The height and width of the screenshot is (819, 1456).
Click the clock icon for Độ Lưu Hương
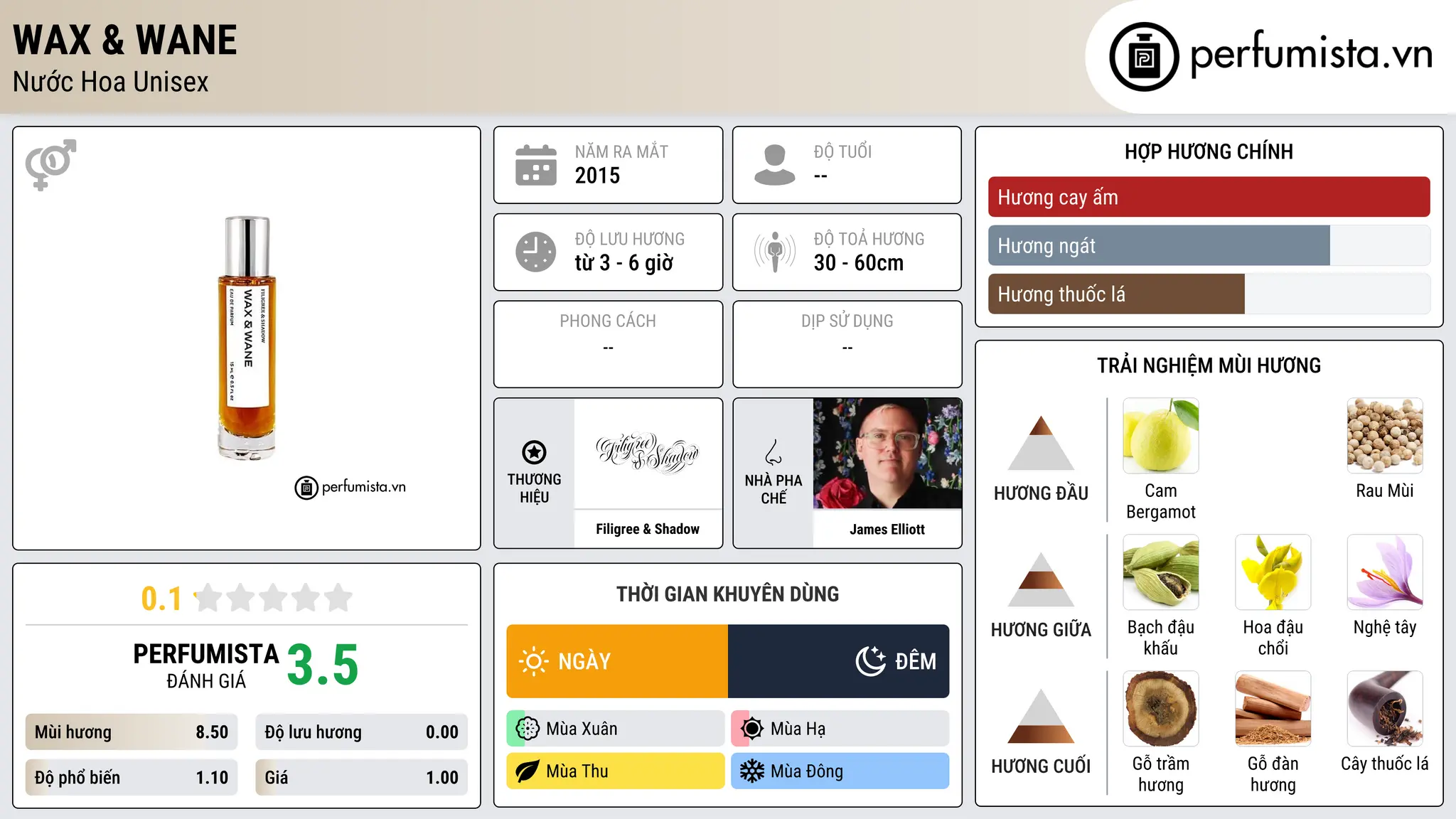click(536, 252)
